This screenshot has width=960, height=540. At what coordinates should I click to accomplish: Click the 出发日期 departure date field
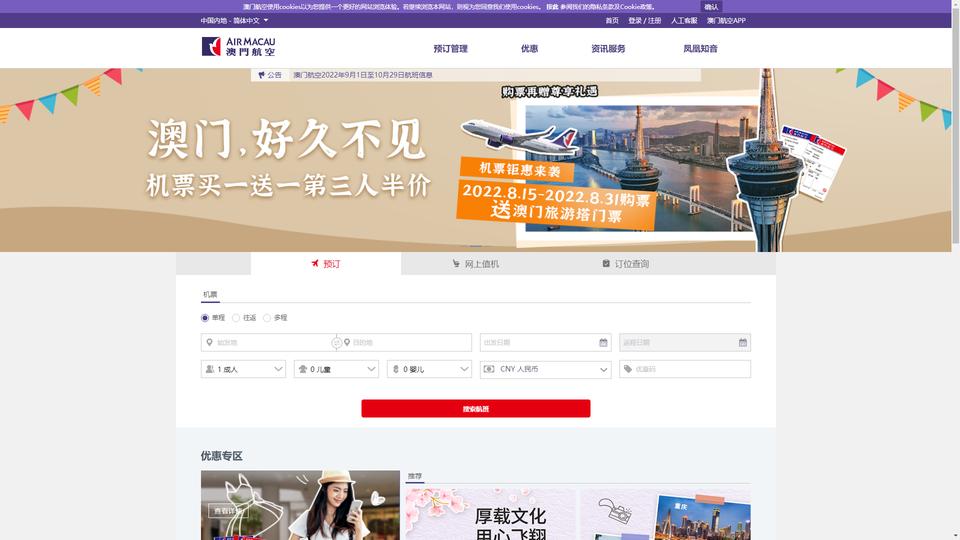[x=546, y=343]
